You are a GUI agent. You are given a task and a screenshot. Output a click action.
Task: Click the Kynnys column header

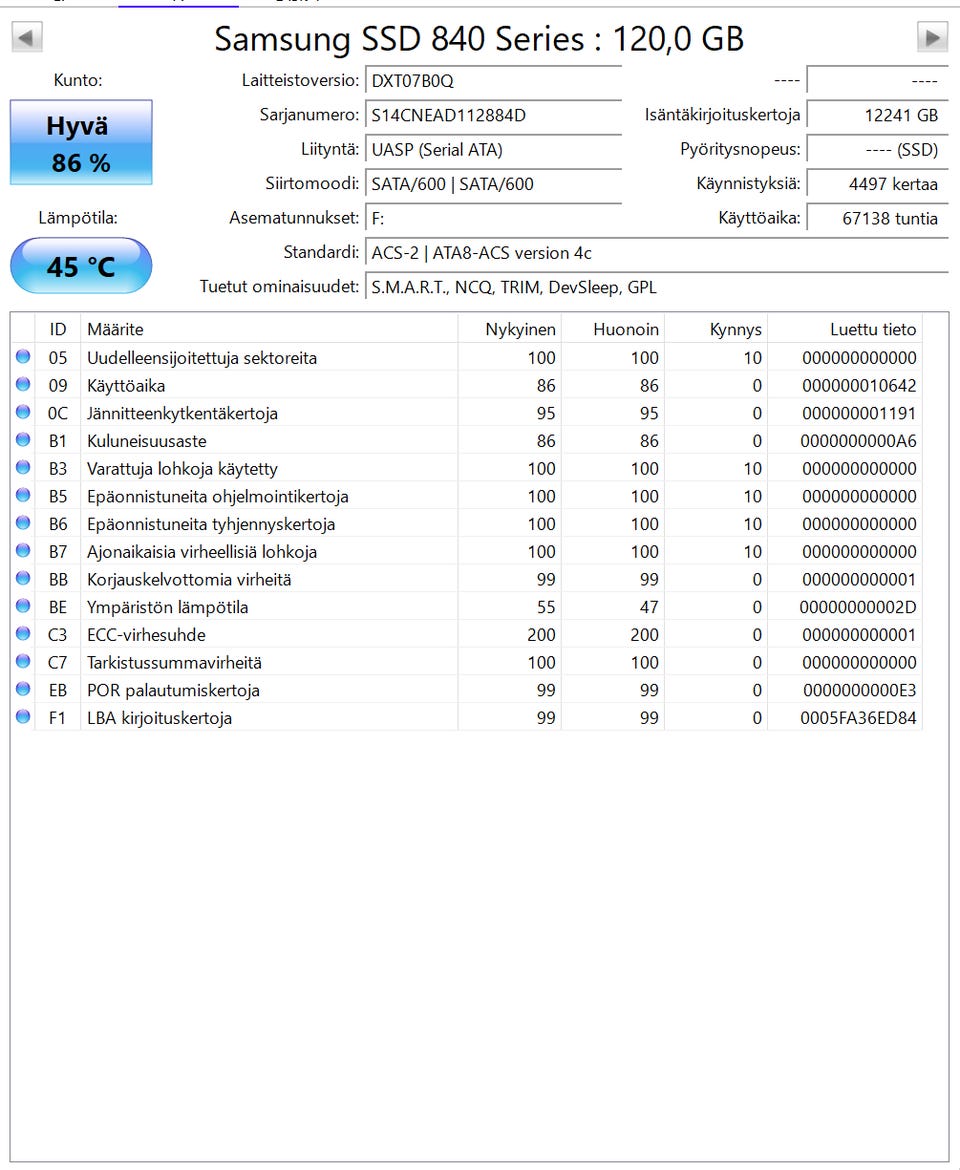click(716, 329)
